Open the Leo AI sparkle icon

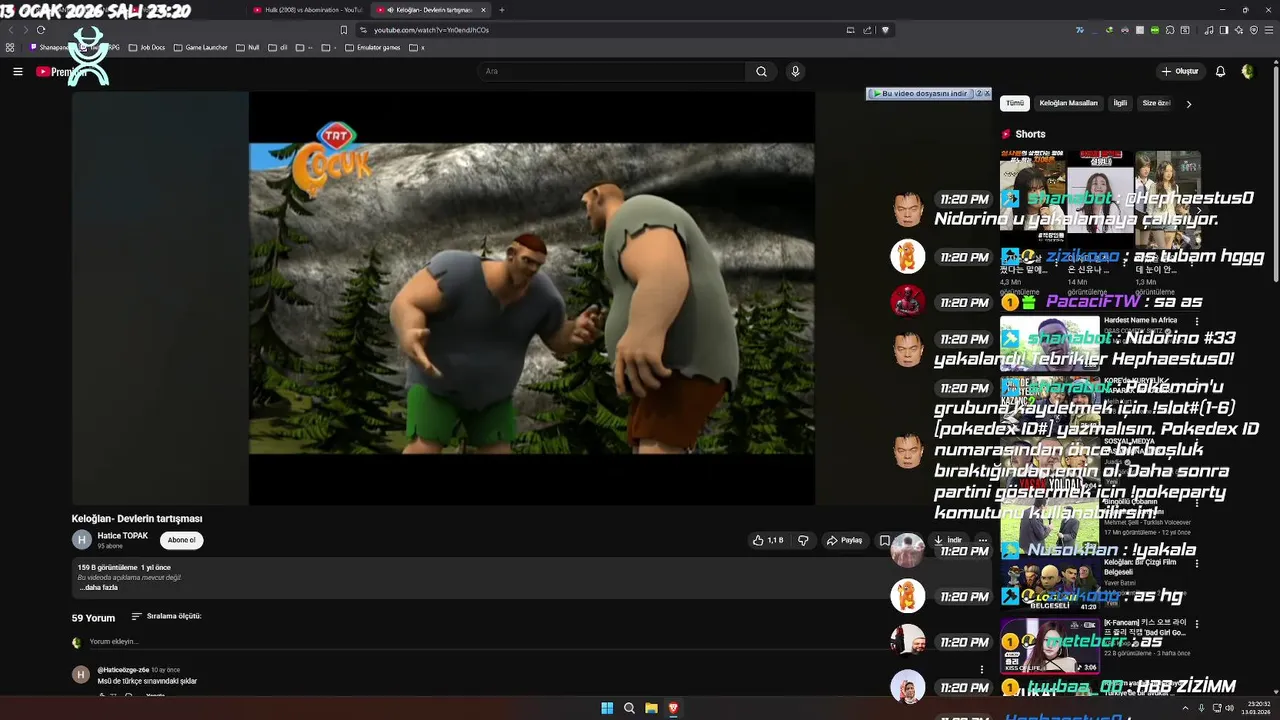[1239, 30]
